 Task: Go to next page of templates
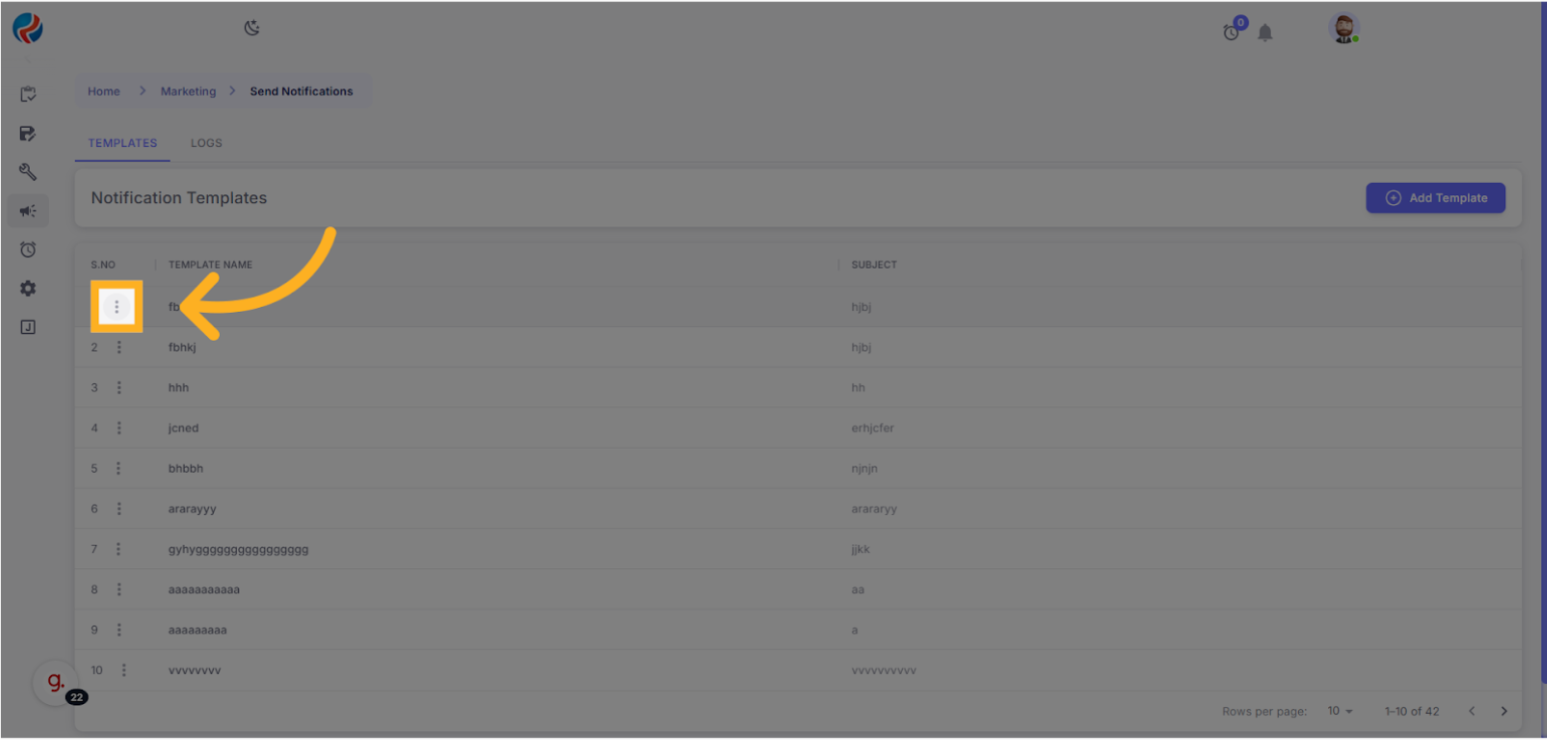click(1503, 711)
